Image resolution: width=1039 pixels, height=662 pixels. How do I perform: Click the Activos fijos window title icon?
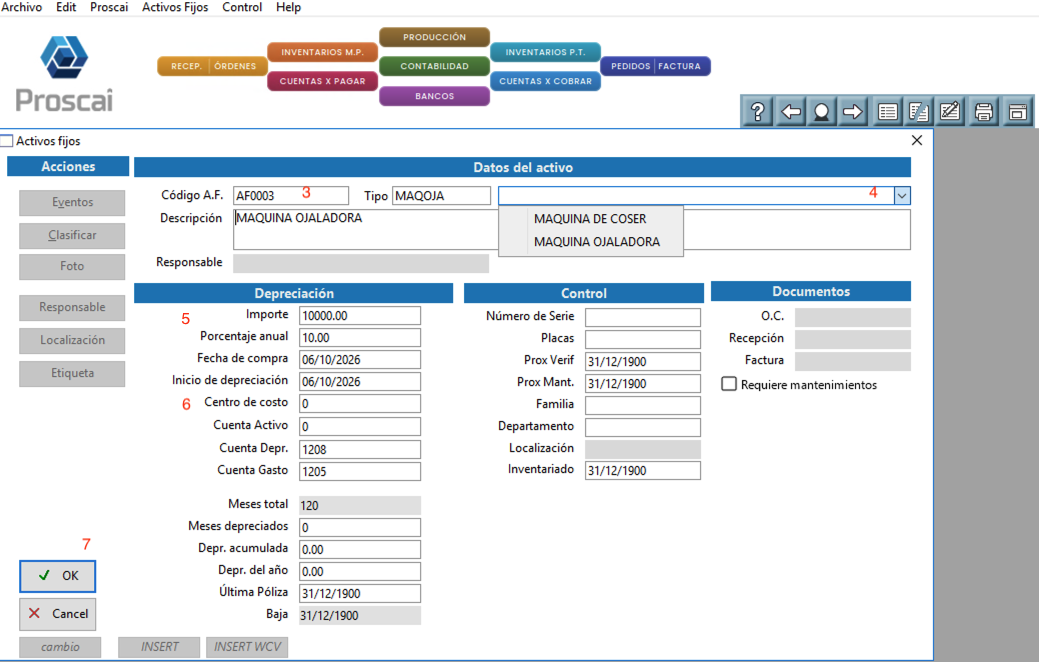7,140
